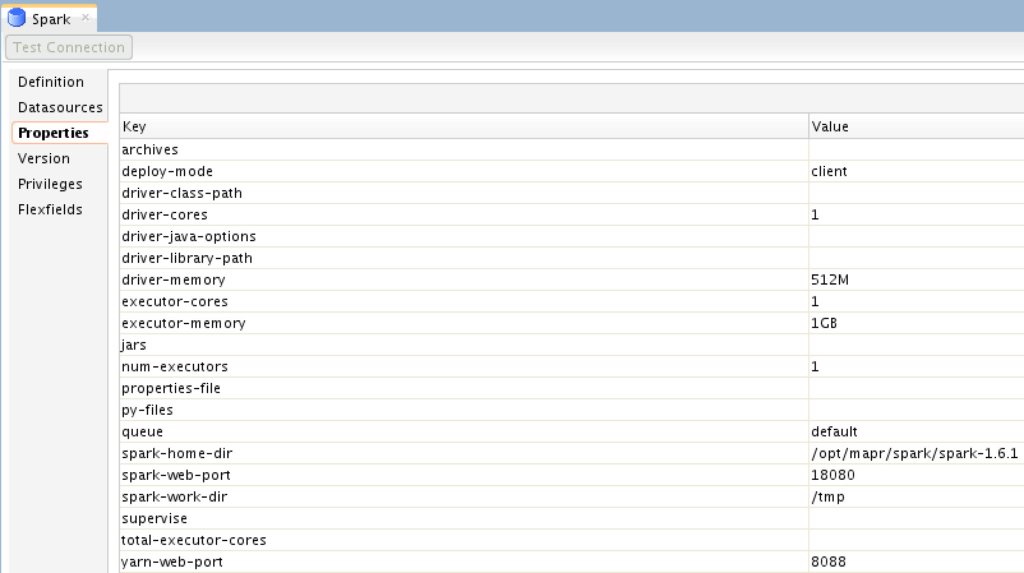Select the supervise key
Viewport: 1024px width, 573px height.
point(154,518)
